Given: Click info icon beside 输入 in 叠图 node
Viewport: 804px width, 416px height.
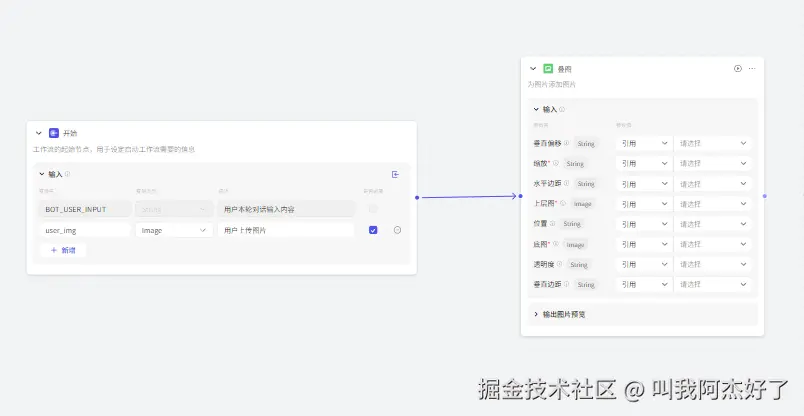Looking at the screenshot, I should (562, 109).
